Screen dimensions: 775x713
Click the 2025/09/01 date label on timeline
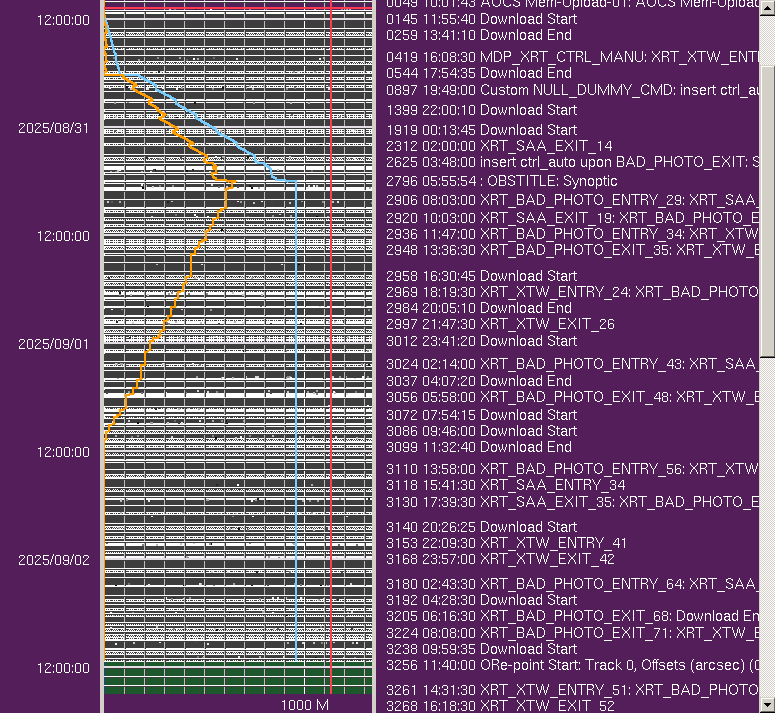53,344
